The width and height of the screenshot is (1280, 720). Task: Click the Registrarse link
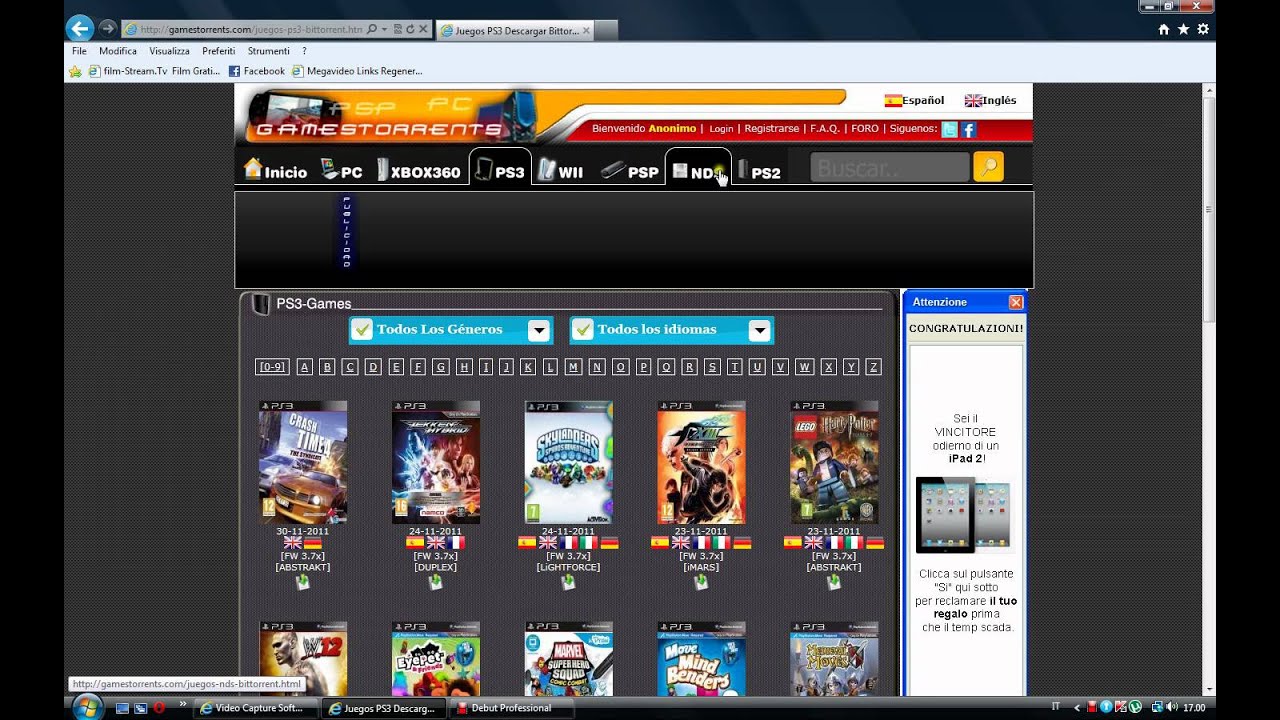click(772, 129)
